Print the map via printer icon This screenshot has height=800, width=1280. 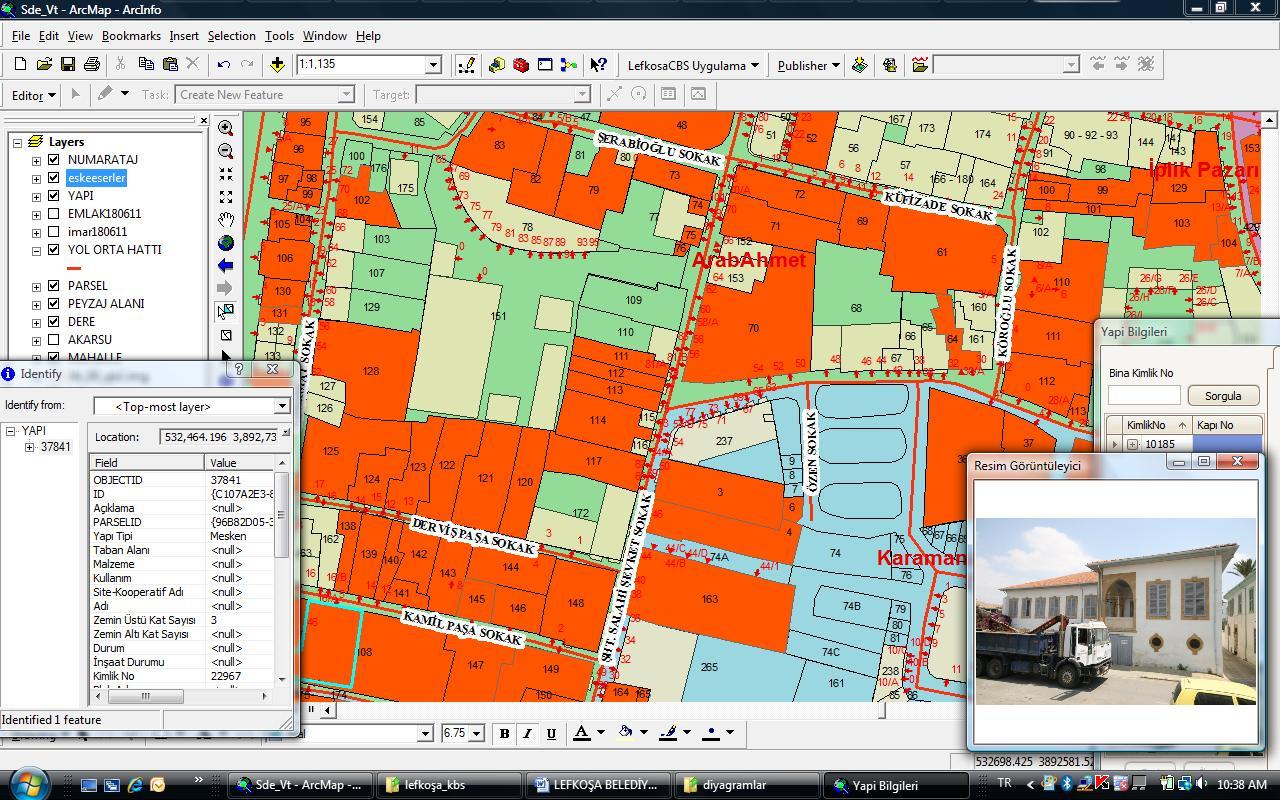point(92,65)
